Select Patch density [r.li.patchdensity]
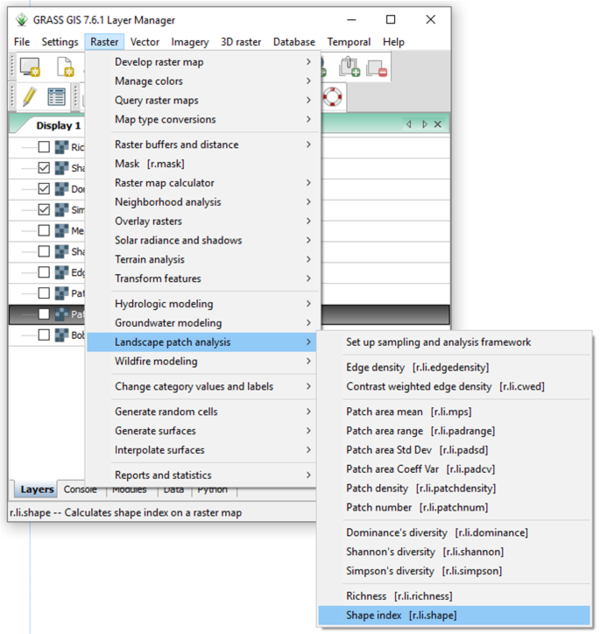The image size is (600, 634). [454, 488]
